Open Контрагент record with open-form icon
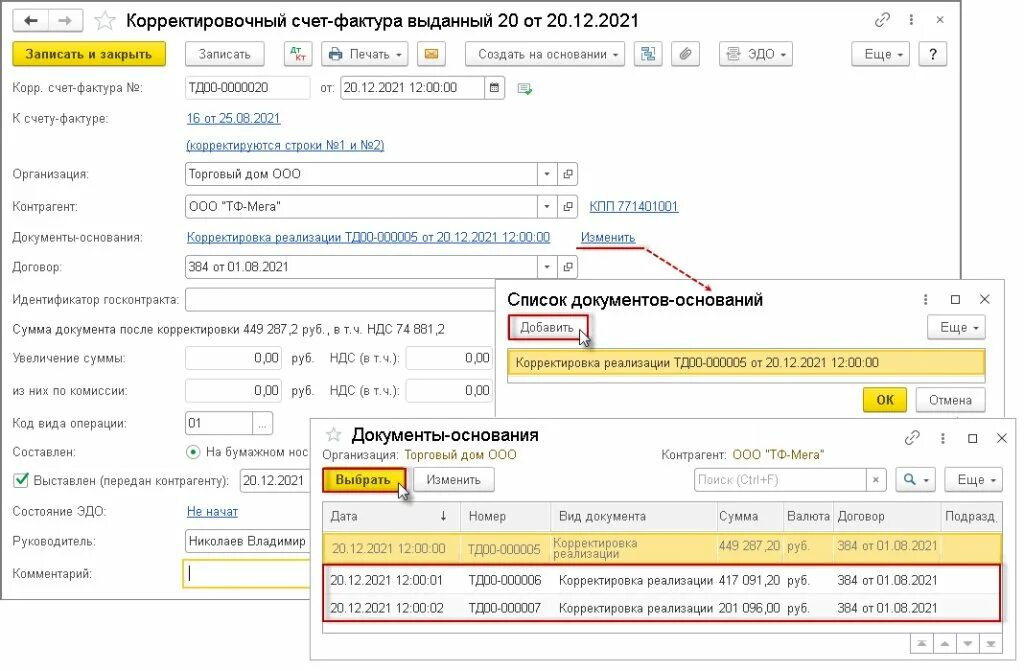Image resolution: width=1024 pixels, height=671 pixels. 568,206
